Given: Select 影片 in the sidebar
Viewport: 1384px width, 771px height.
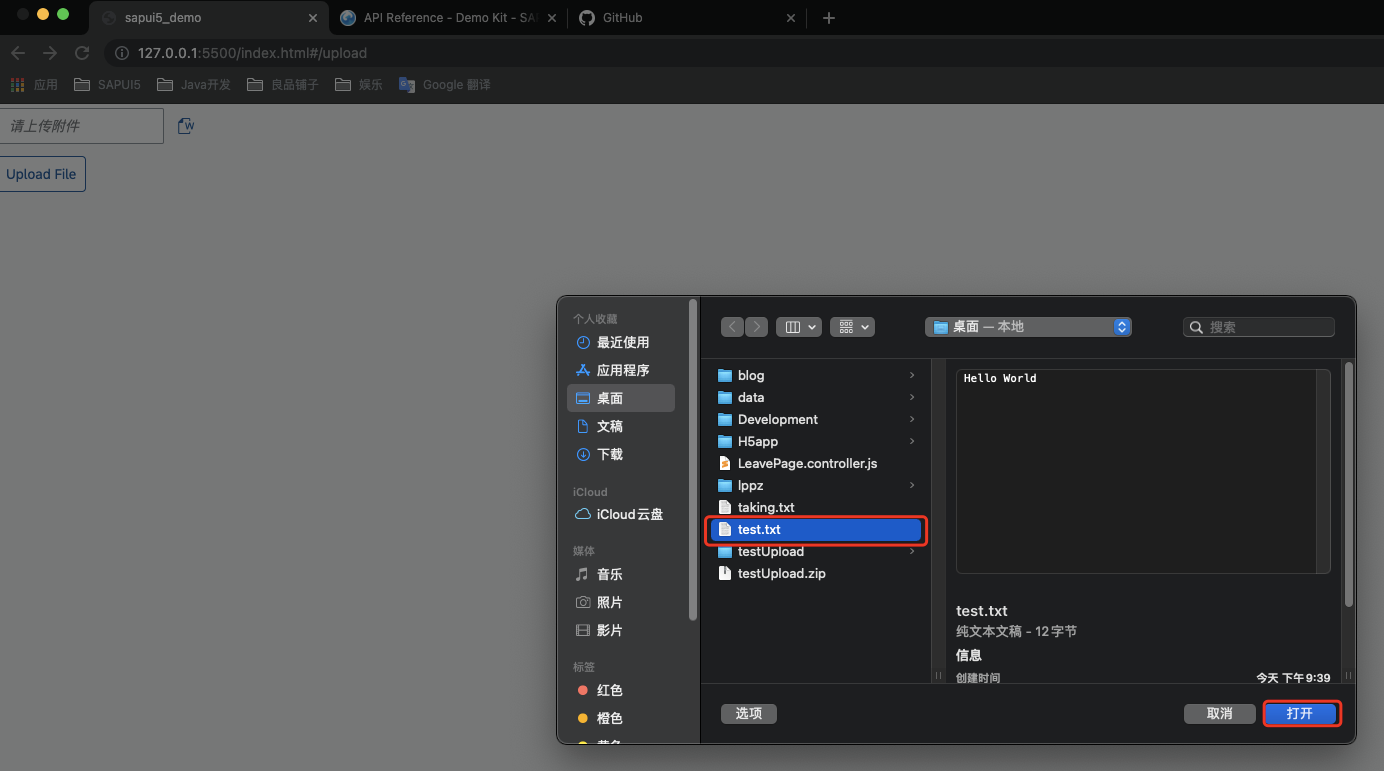Looking at the screenshot, I should pyautogui.click(x=621, y=630).
